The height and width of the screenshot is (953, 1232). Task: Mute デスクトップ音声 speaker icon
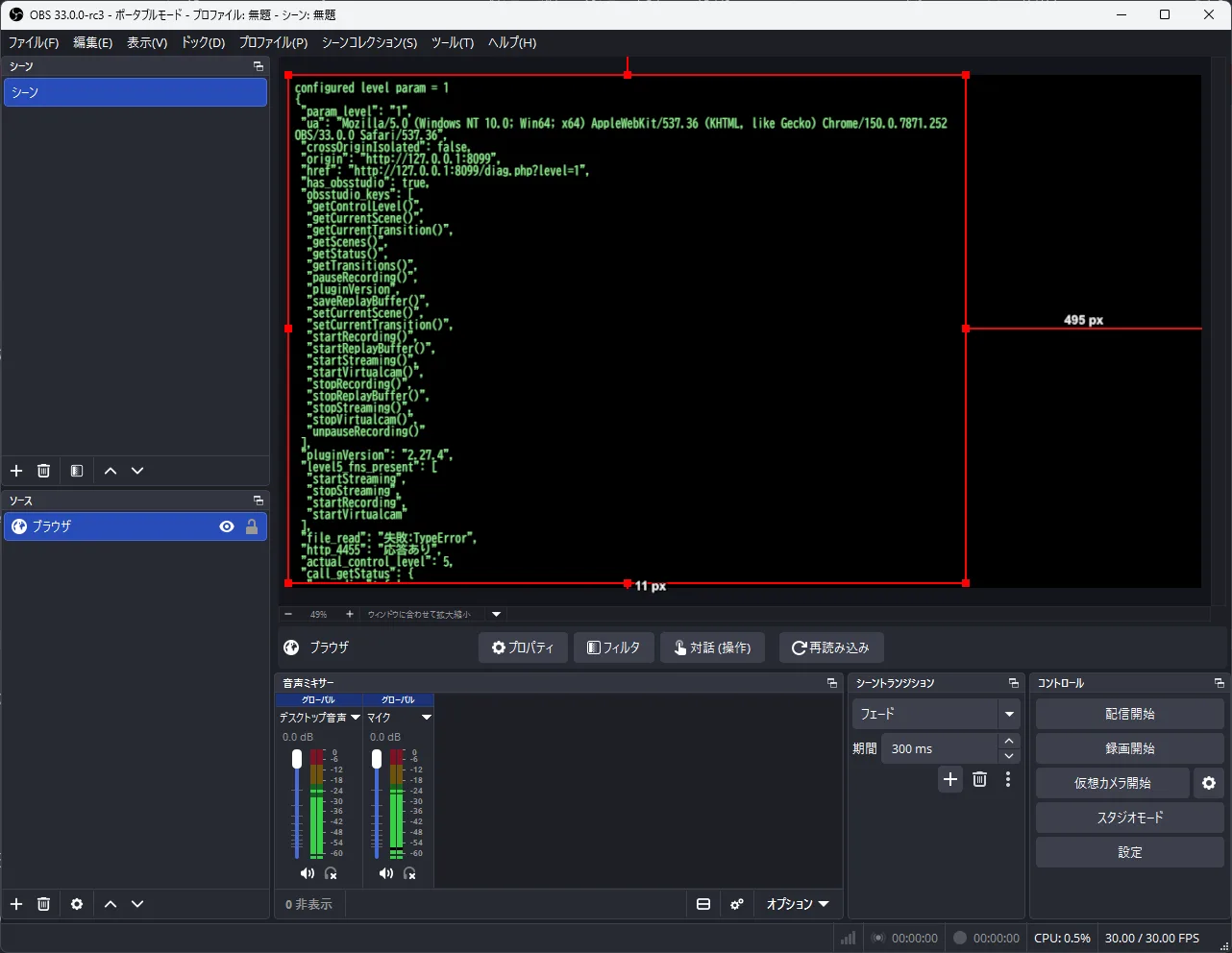[x=307, y=873]
